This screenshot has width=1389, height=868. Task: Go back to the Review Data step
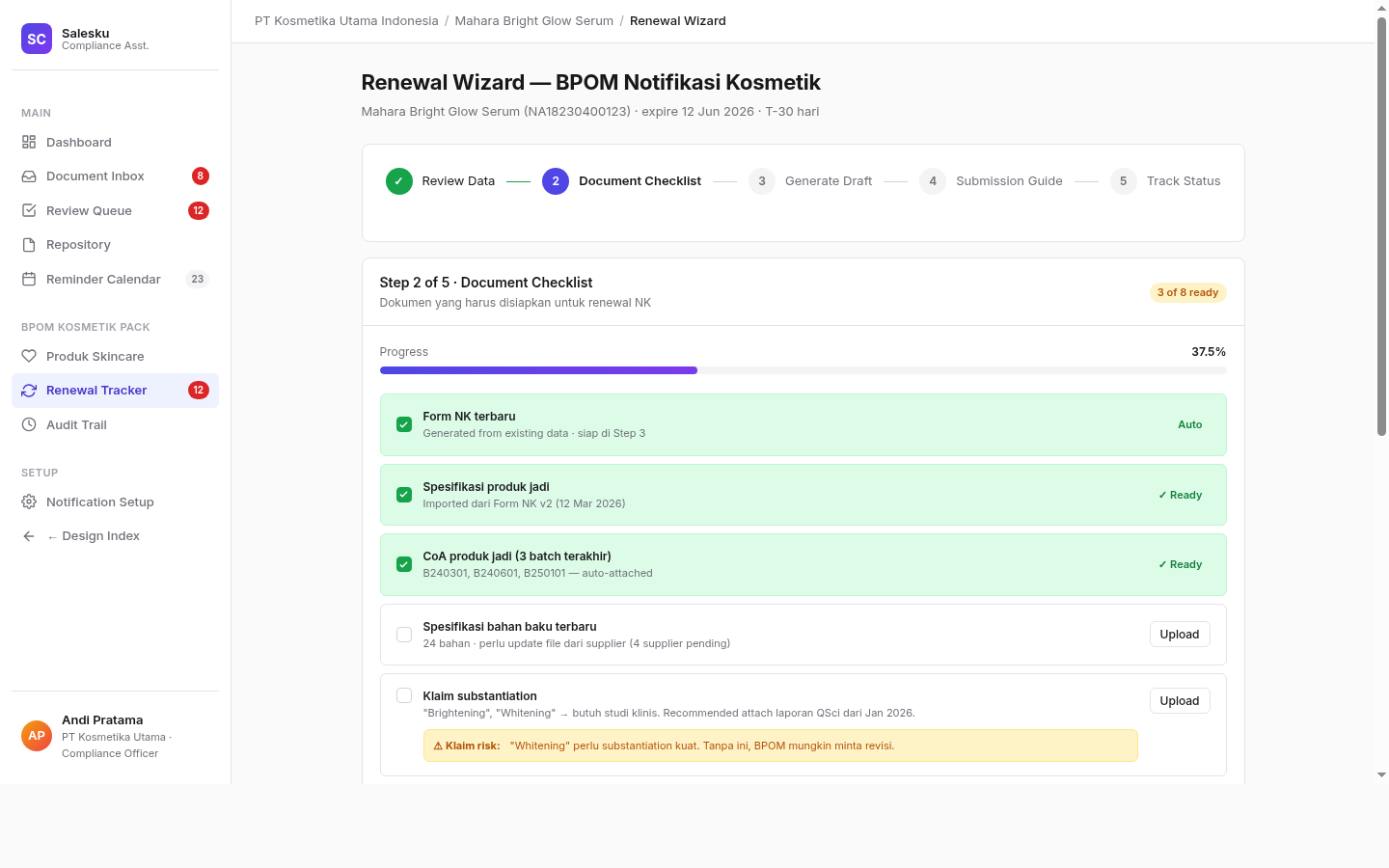(x=441, y=181)
